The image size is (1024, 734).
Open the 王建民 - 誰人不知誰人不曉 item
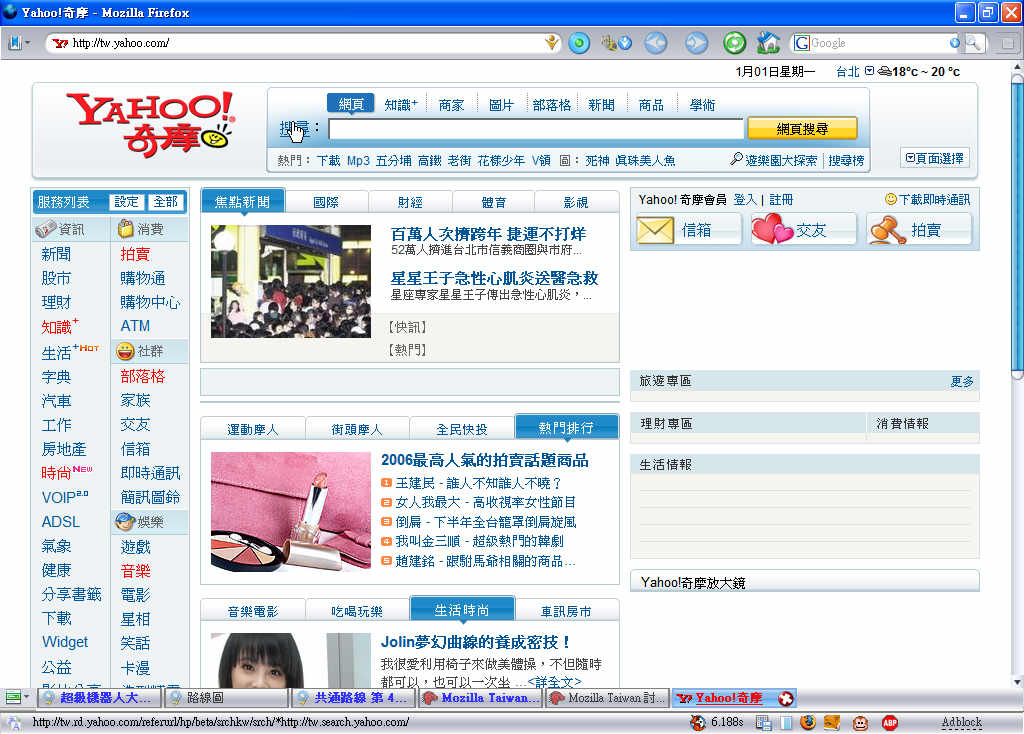click(x=478, y=483)
